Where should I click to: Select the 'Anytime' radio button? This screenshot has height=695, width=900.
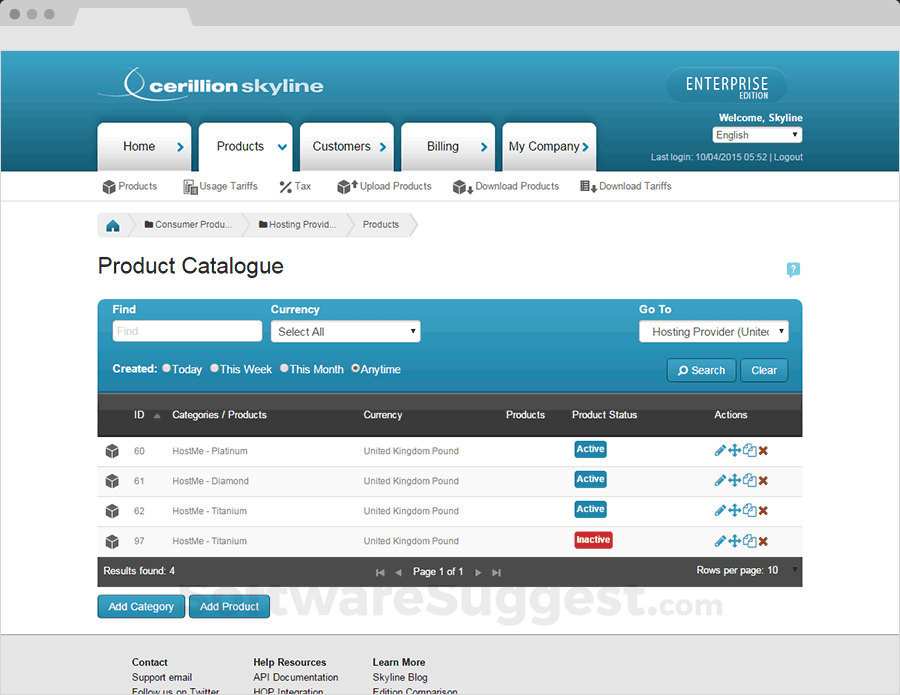355,369
